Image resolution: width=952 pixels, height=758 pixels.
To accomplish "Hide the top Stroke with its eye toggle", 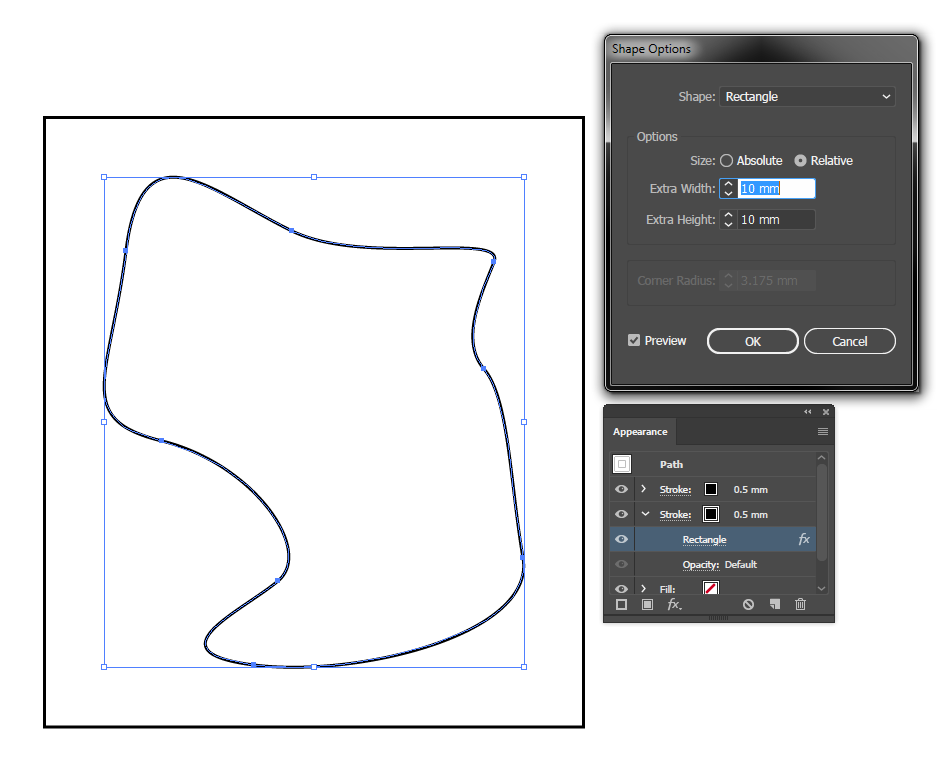I will [622, 489].
